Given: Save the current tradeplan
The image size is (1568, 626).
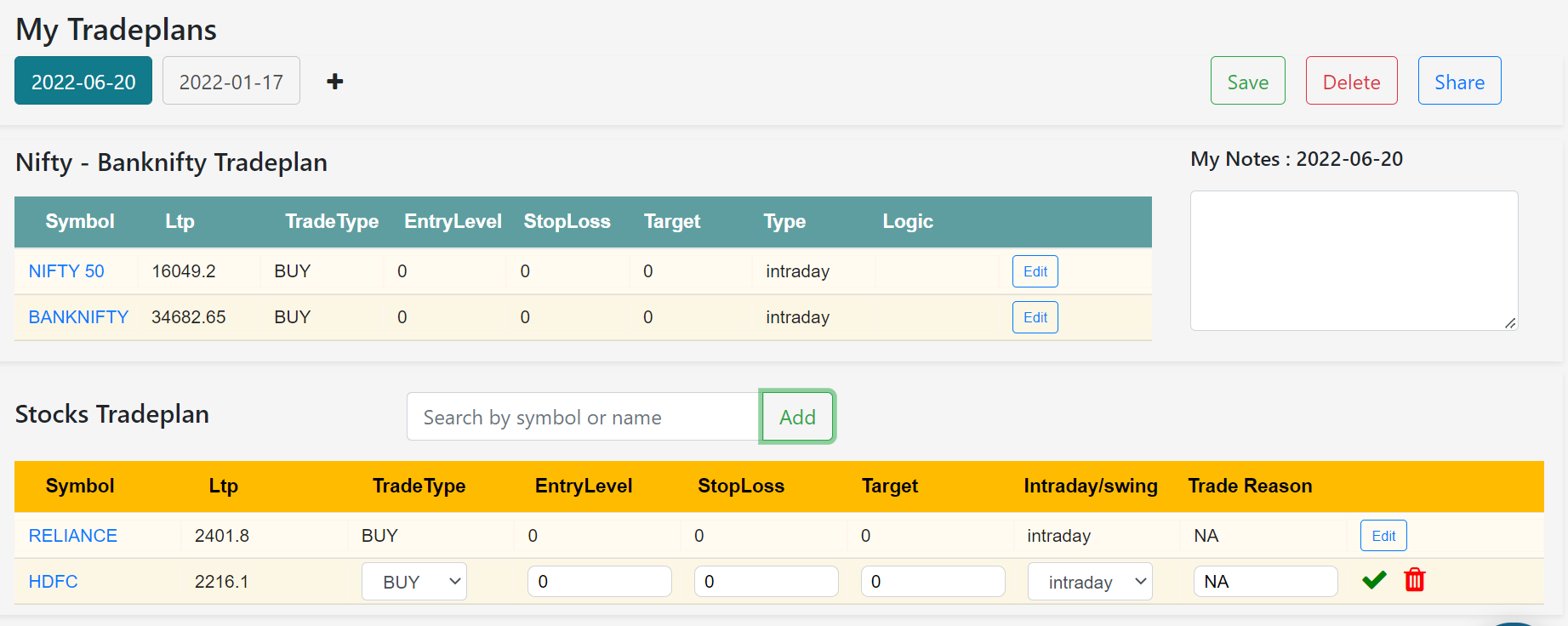Looking at the screenshot, I should 1248,81.
